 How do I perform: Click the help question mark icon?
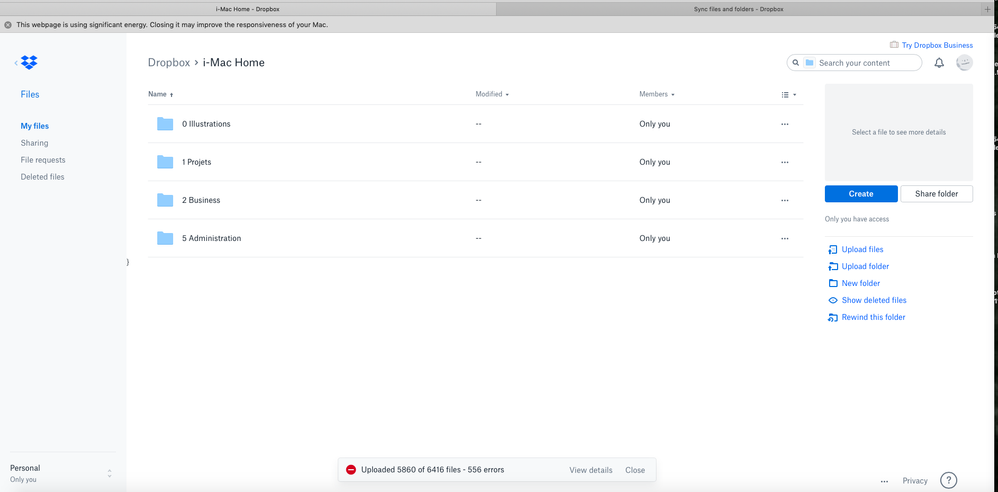tap(949, 481)
